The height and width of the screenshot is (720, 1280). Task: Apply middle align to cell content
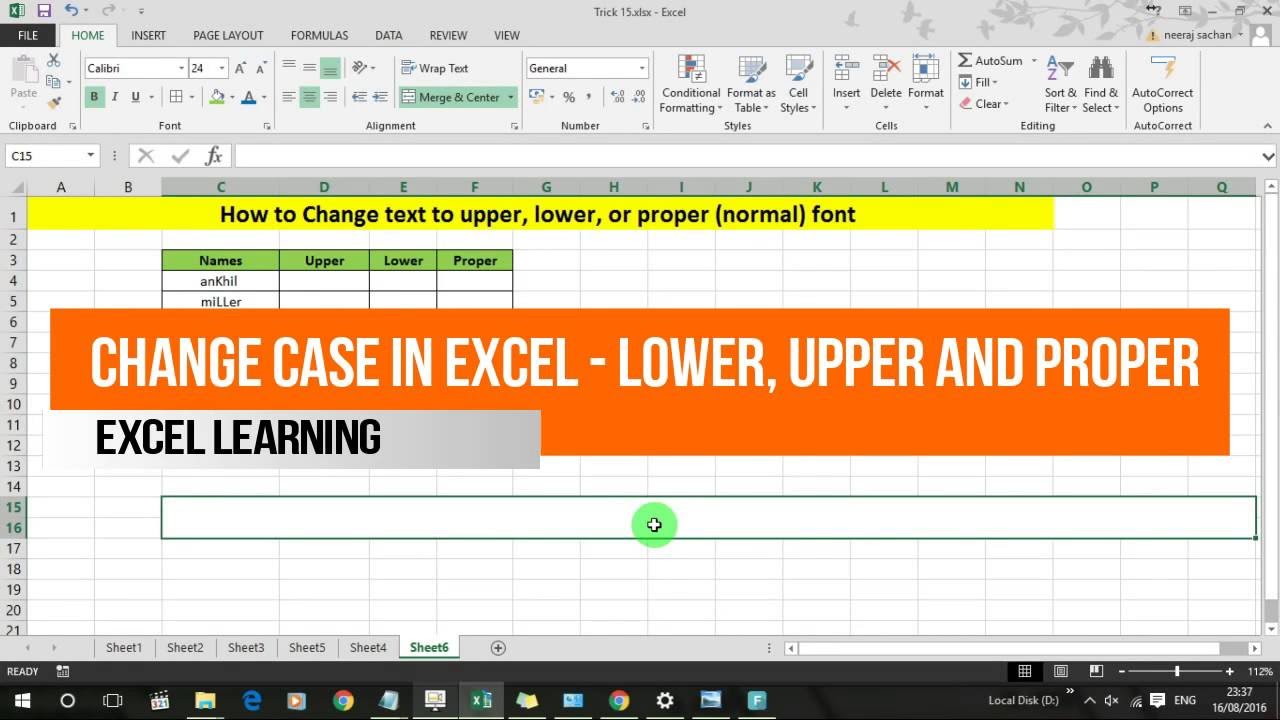tap(309, 68)
